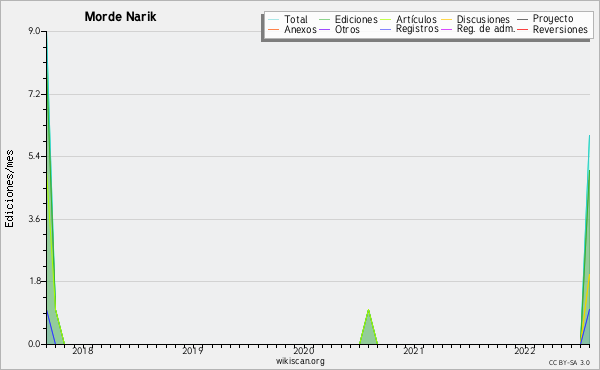Click the 2022 x-axis label
Screen dimensions: 600x370
(524, 350)
